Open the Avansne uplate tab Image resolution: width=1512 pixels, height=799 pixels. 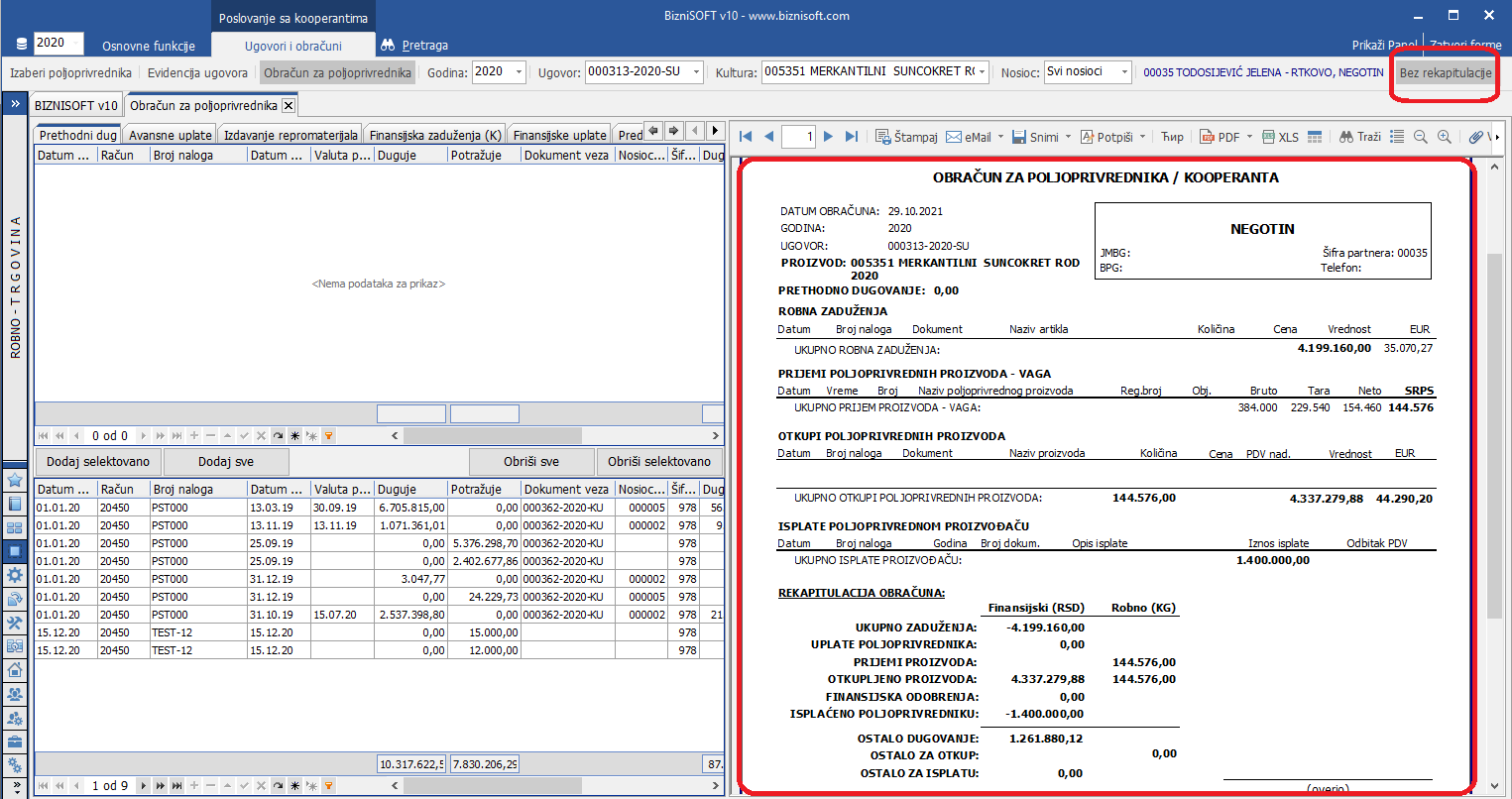tap(170, 135)
